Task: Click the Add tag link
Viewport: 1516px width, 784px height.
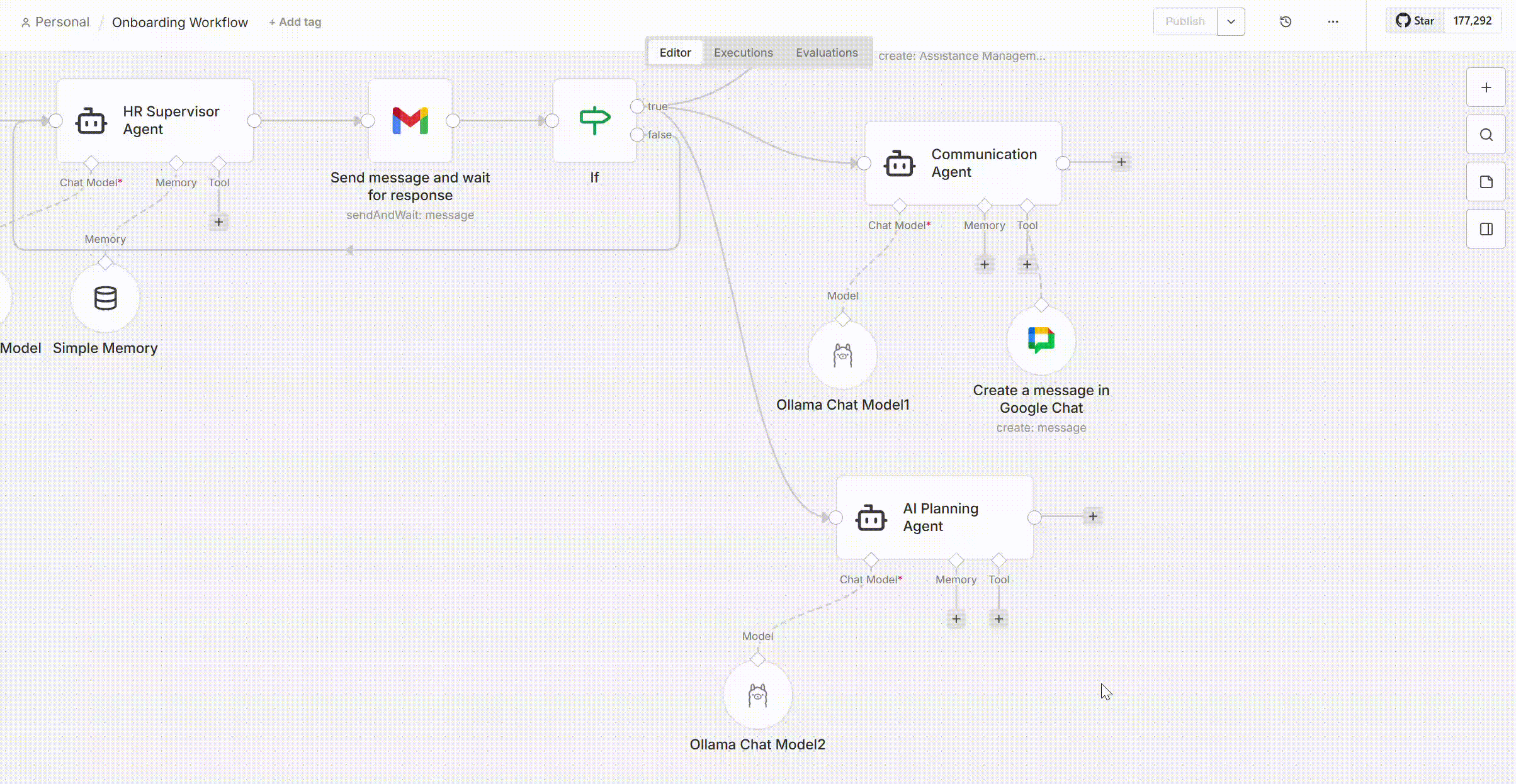Action: point(295,22)
